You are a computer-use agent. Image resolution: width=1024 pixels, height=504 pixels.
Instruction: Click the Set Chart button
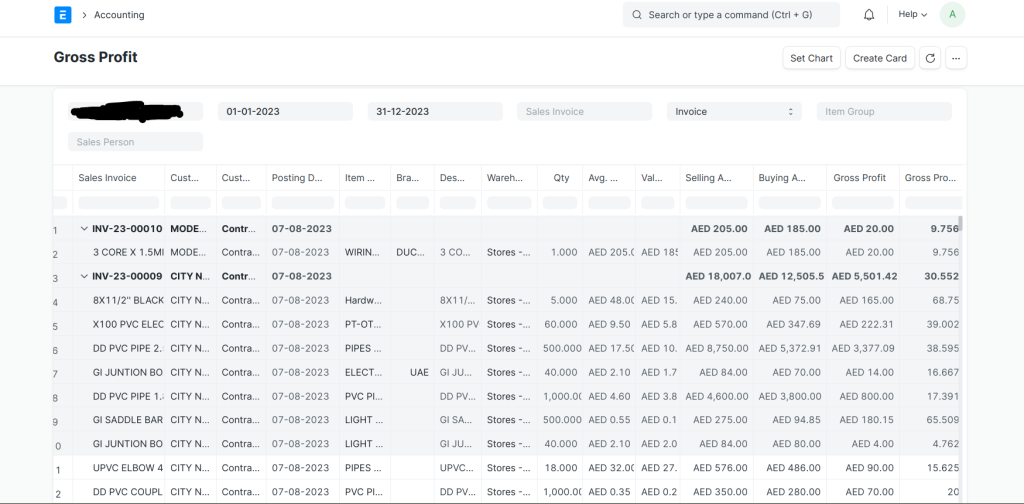pyautogui.click(x=811, y=58)
